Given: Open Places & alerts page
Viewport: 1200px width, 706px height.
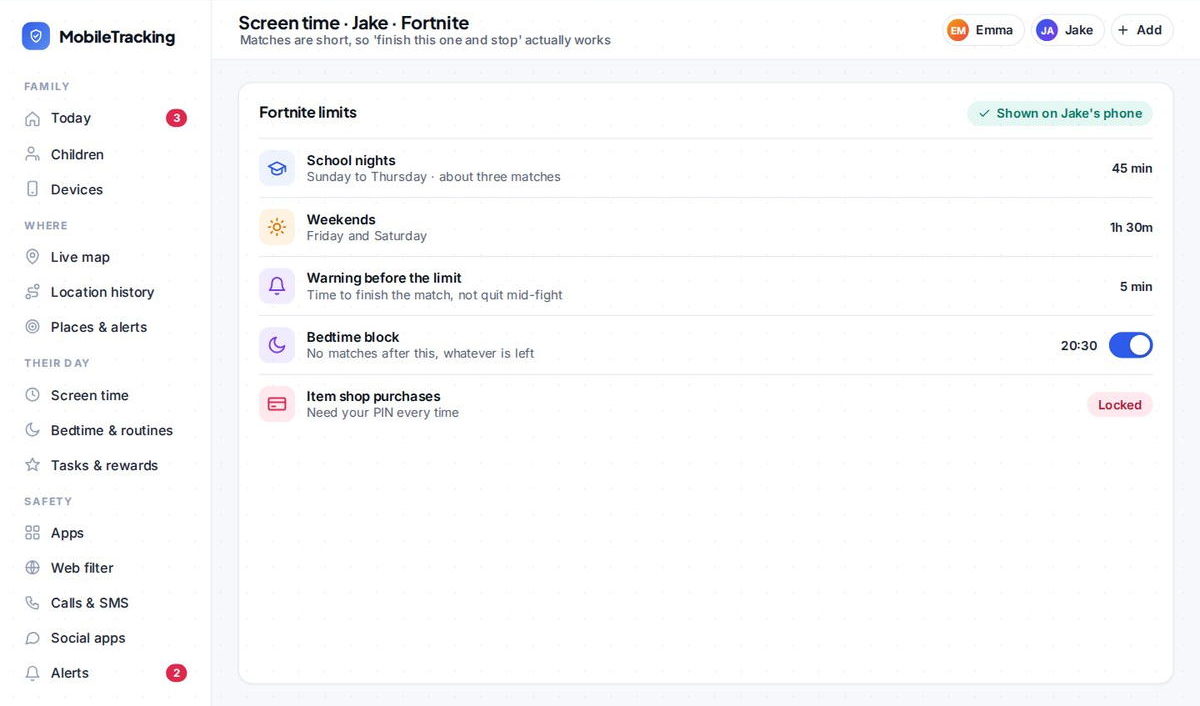Looking at the screenshot, I should 105,327.
